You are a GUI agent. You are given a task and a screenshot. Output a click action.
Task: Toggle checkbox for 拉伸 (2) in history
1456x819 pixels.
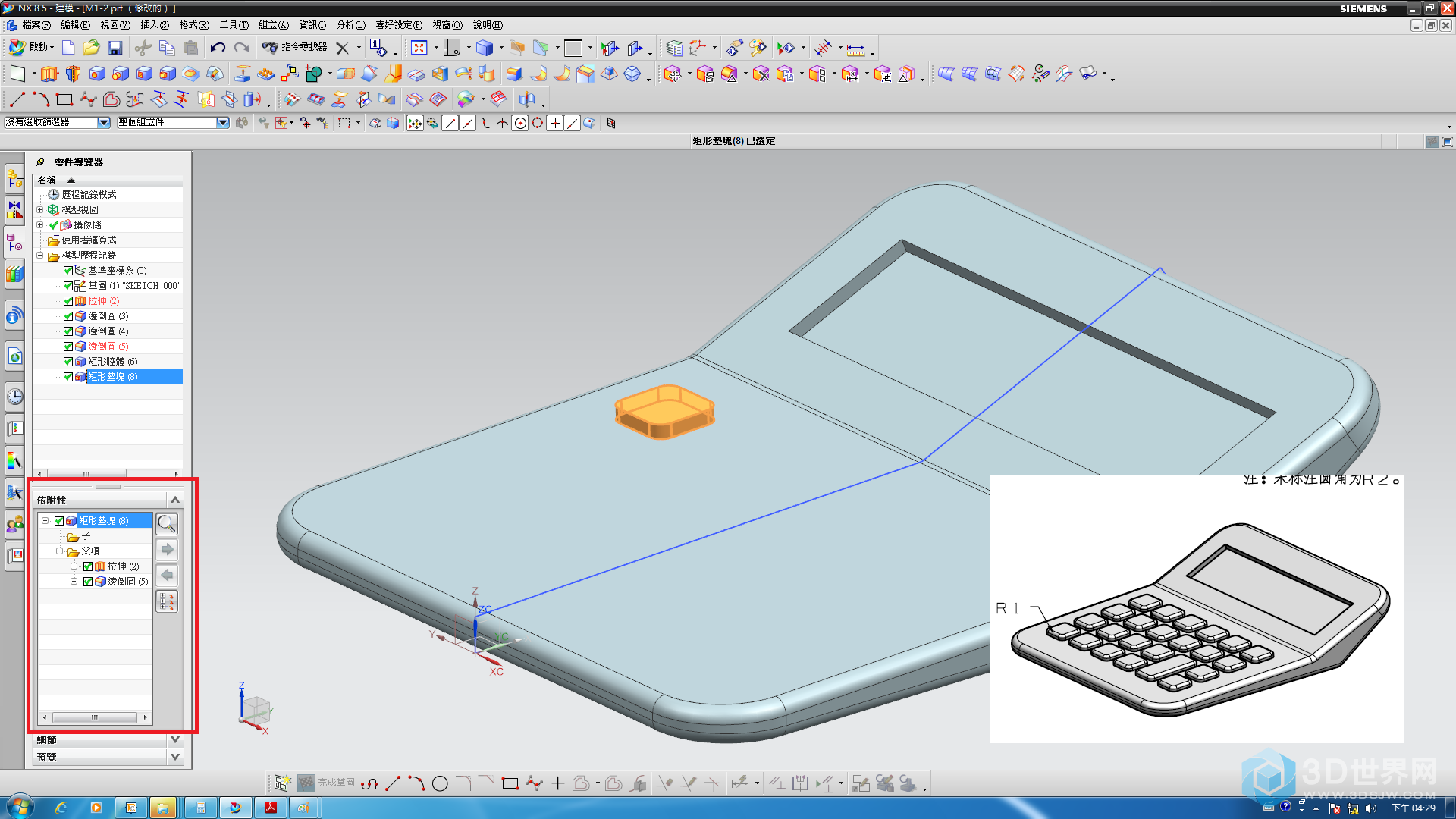[68, 301]
